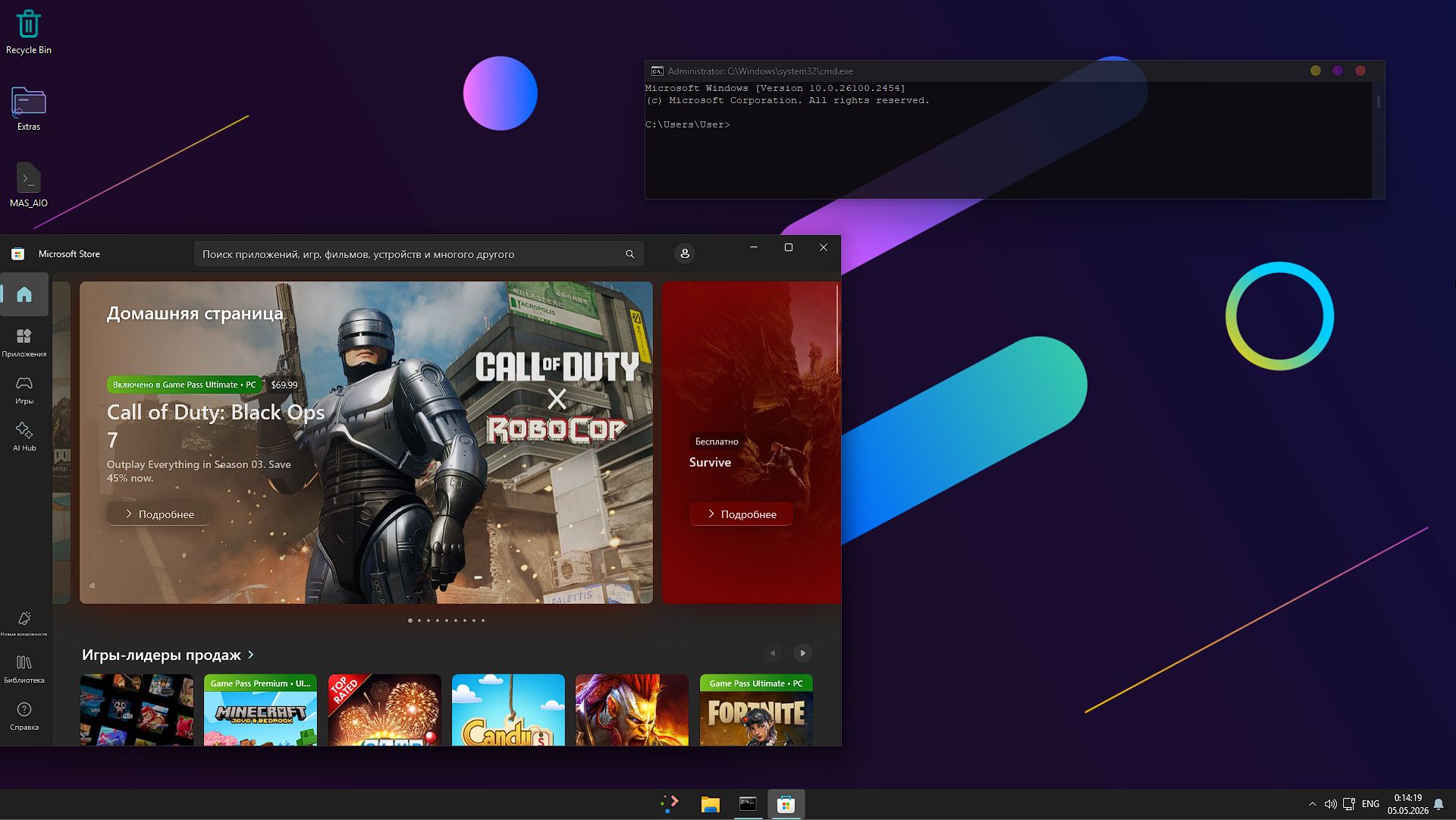
Task: Click the Microsoft Store logo in title bar
Action: click(x=17, y=254)
